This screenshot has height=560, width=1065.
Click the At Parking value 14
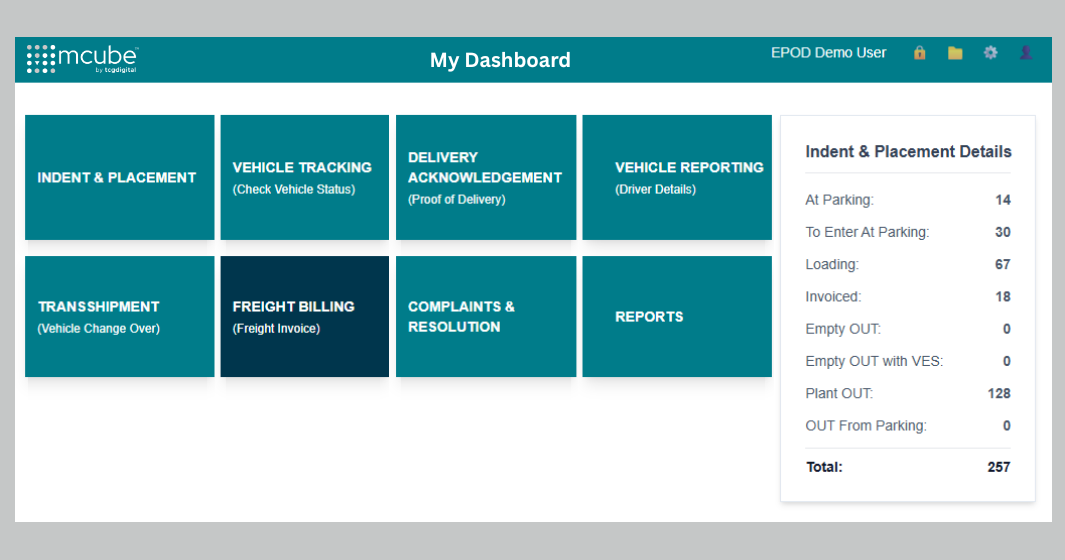click(x=1003, y=200)
